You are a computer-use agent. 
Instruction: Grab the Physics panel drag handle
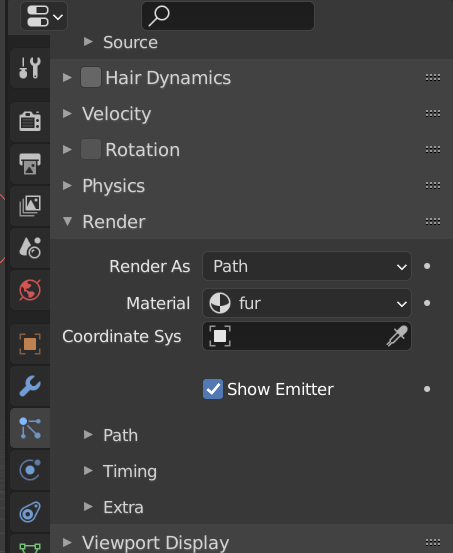(x=433, y=186)
